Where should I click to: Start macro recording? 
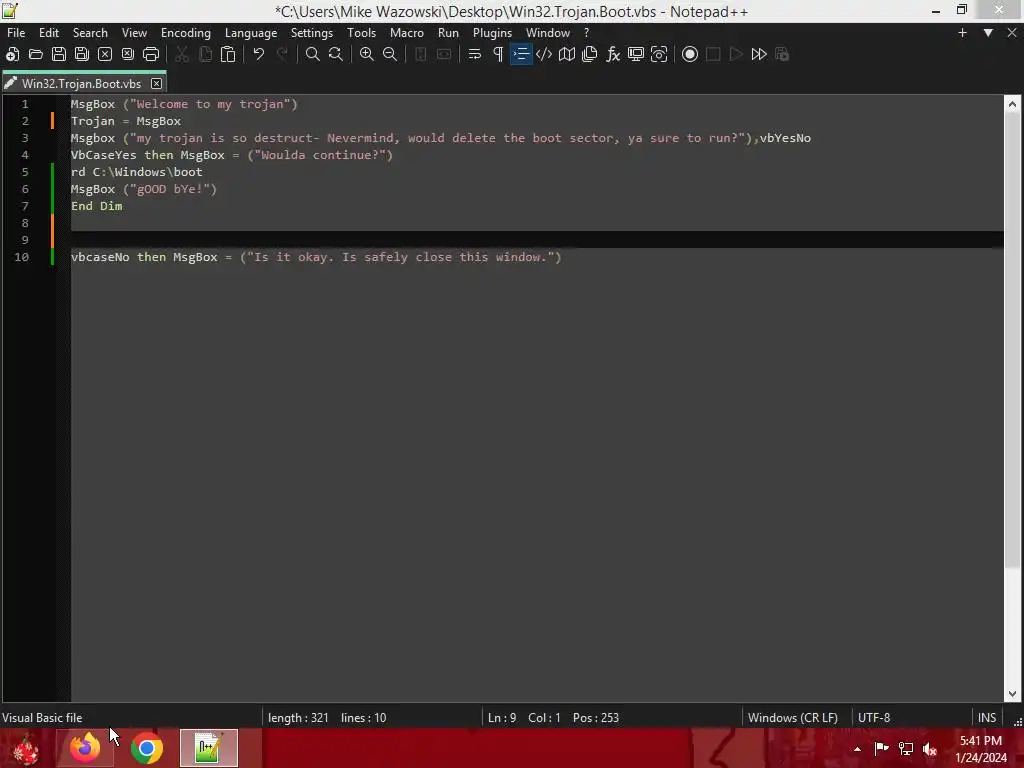(x=690, y=54)
